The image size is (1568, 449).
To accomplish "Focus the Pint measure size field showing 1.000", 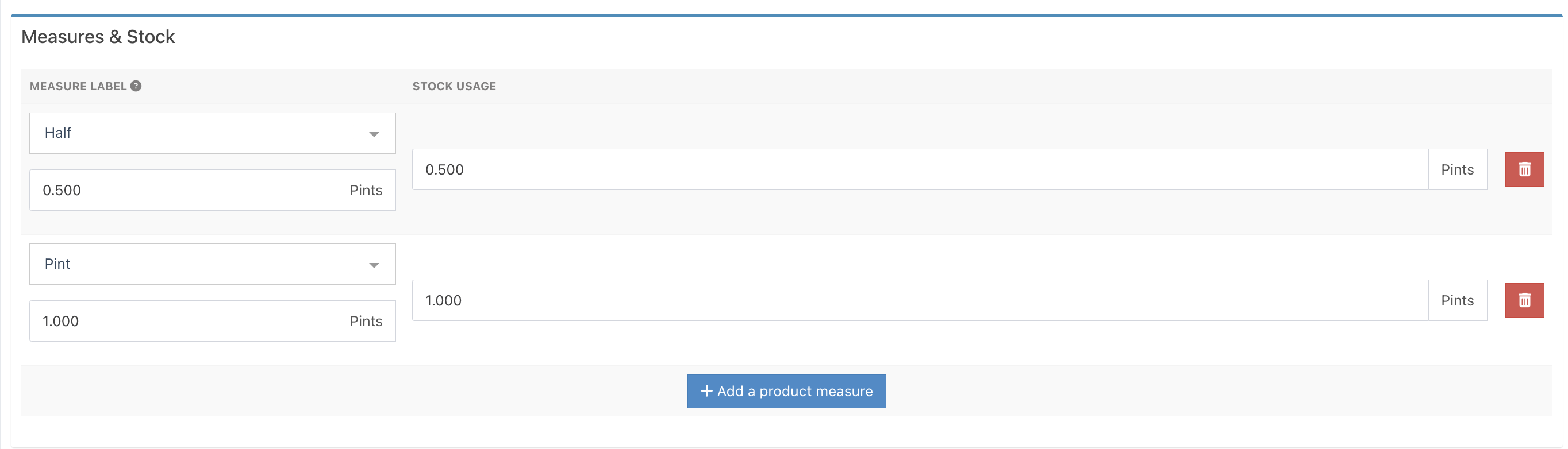I will (x=183, y=321).
